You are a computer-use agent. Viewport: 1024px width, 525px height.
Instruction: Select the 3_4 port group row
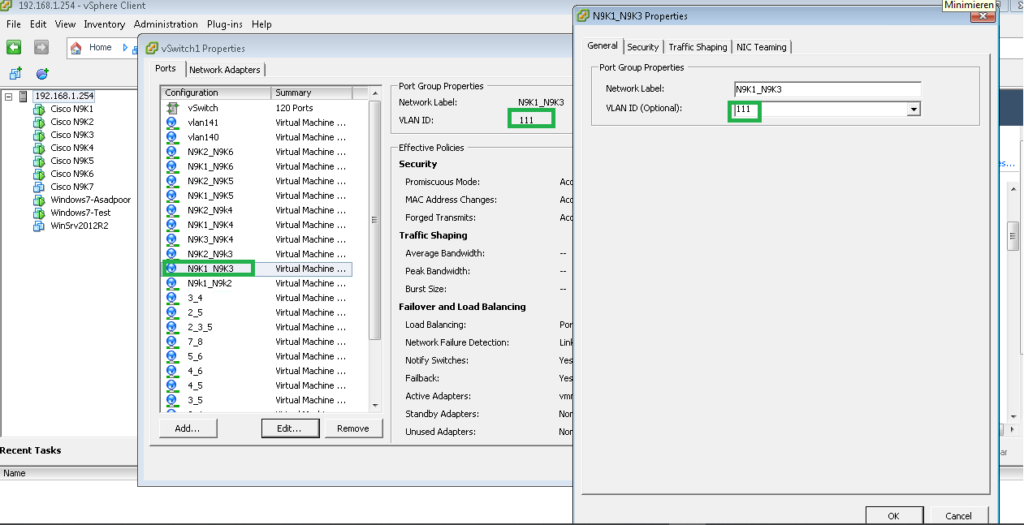pos(257,298)
